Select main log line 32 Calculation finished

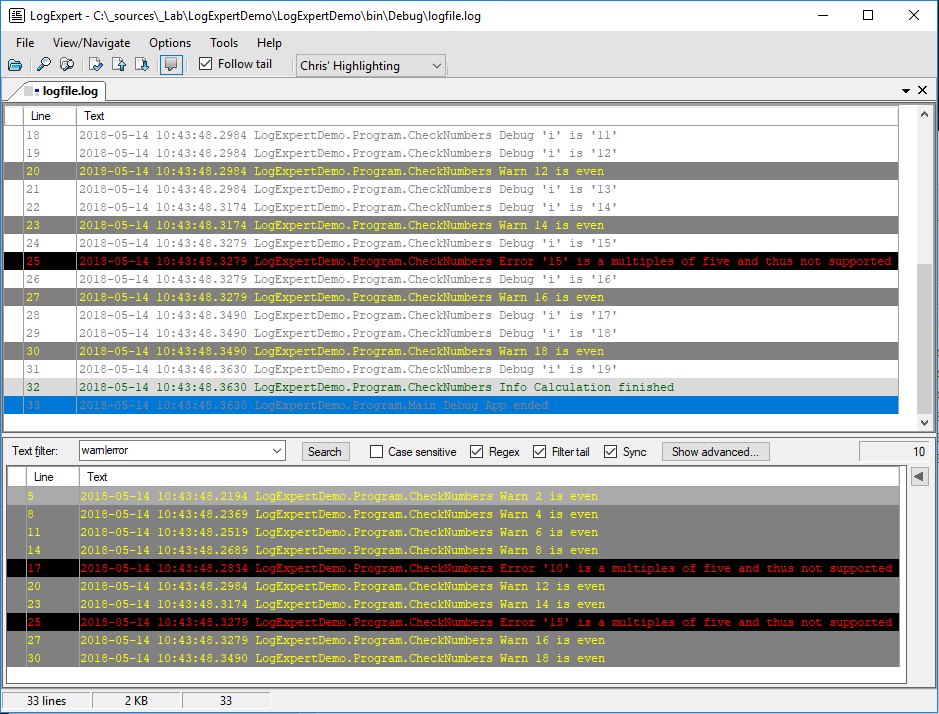[451, 387]
